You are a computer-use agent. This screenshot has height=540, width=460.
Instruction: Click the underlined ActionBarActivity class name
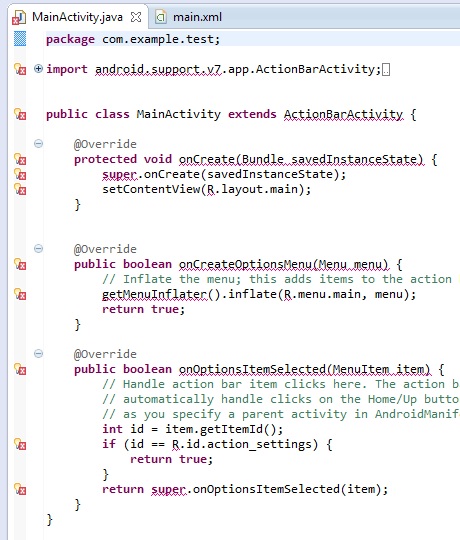[343, 114]
